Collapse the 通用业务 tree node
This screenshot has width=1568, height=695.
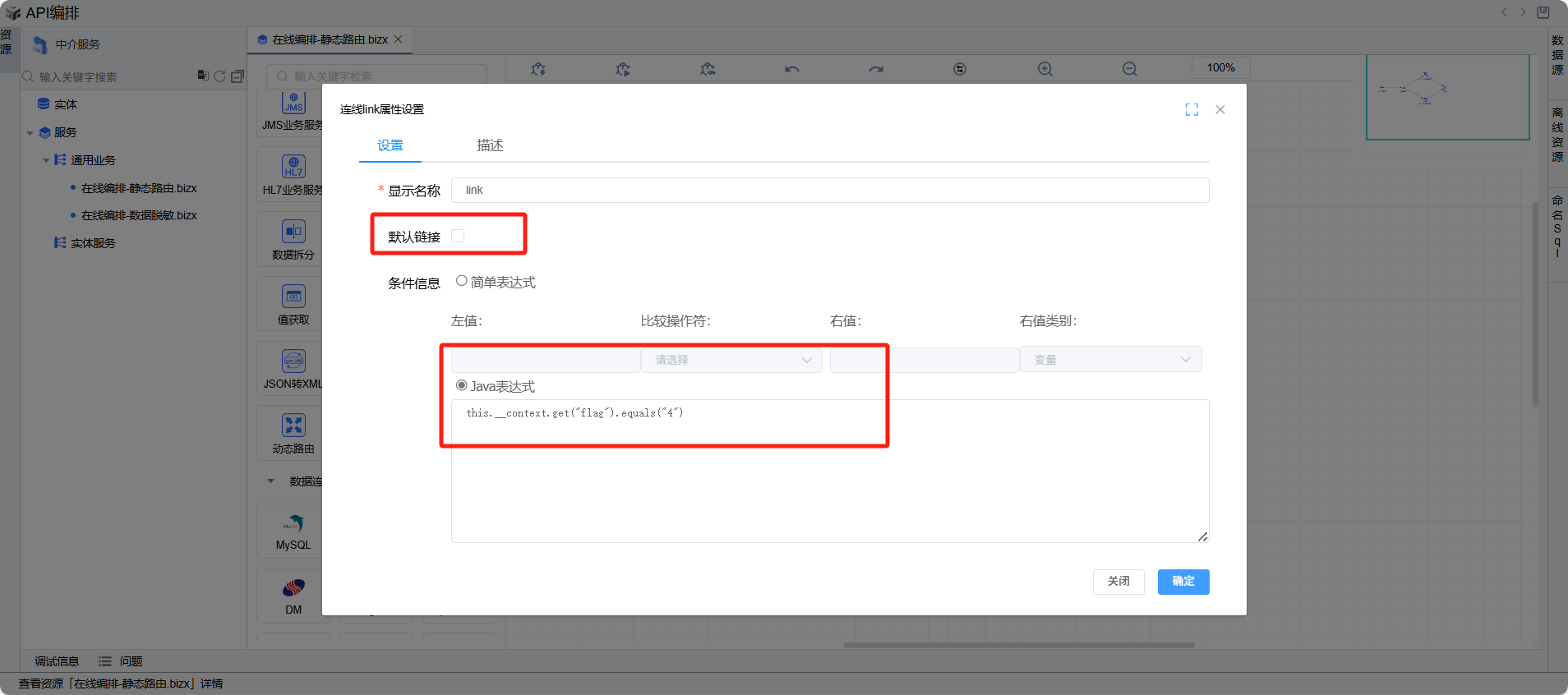point(46,160)
